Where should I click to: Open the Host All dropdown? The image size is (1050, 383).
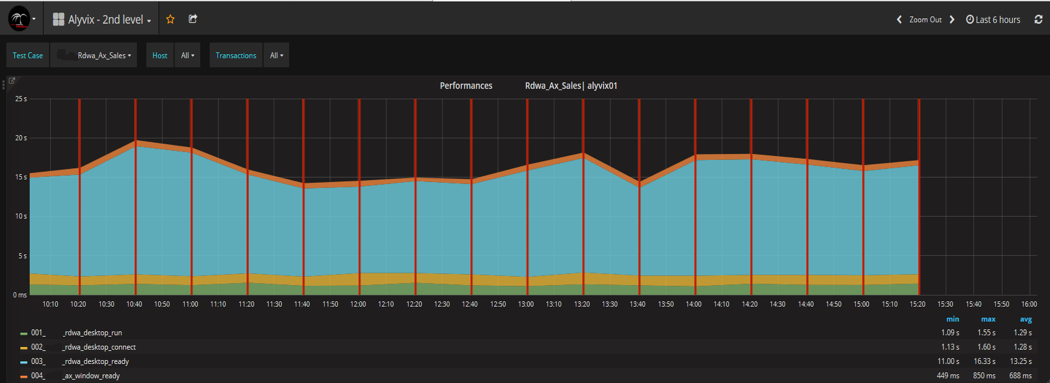[187, 56]
